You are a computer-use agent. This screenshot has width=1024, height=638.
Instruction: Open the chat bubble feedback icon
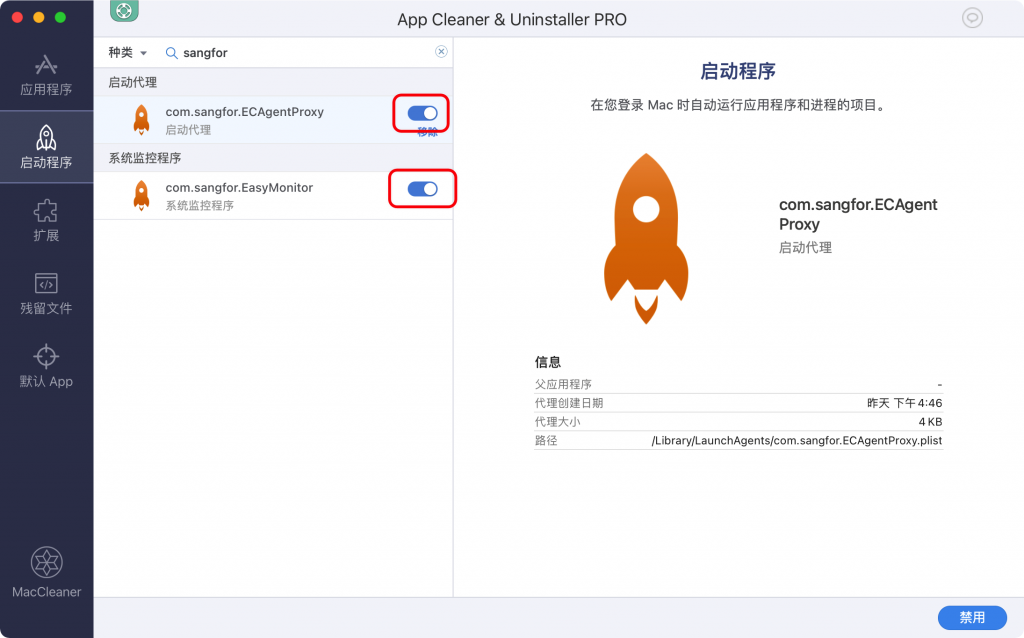[x=972, y=18]
